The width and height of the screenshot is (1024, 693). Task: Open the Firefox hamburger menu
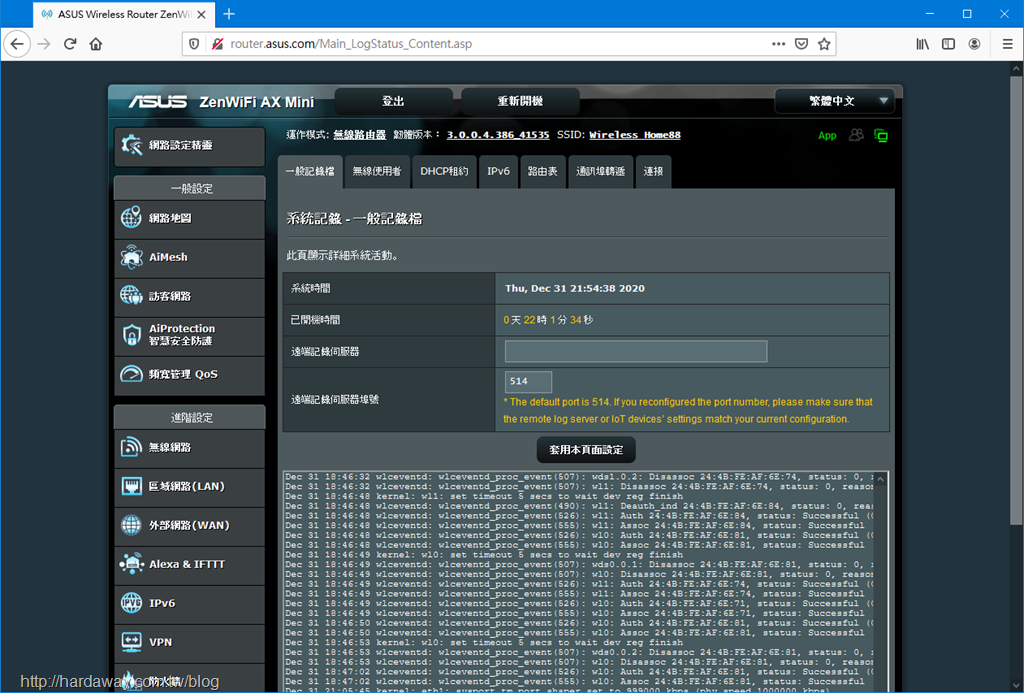tap(1008, 44)
